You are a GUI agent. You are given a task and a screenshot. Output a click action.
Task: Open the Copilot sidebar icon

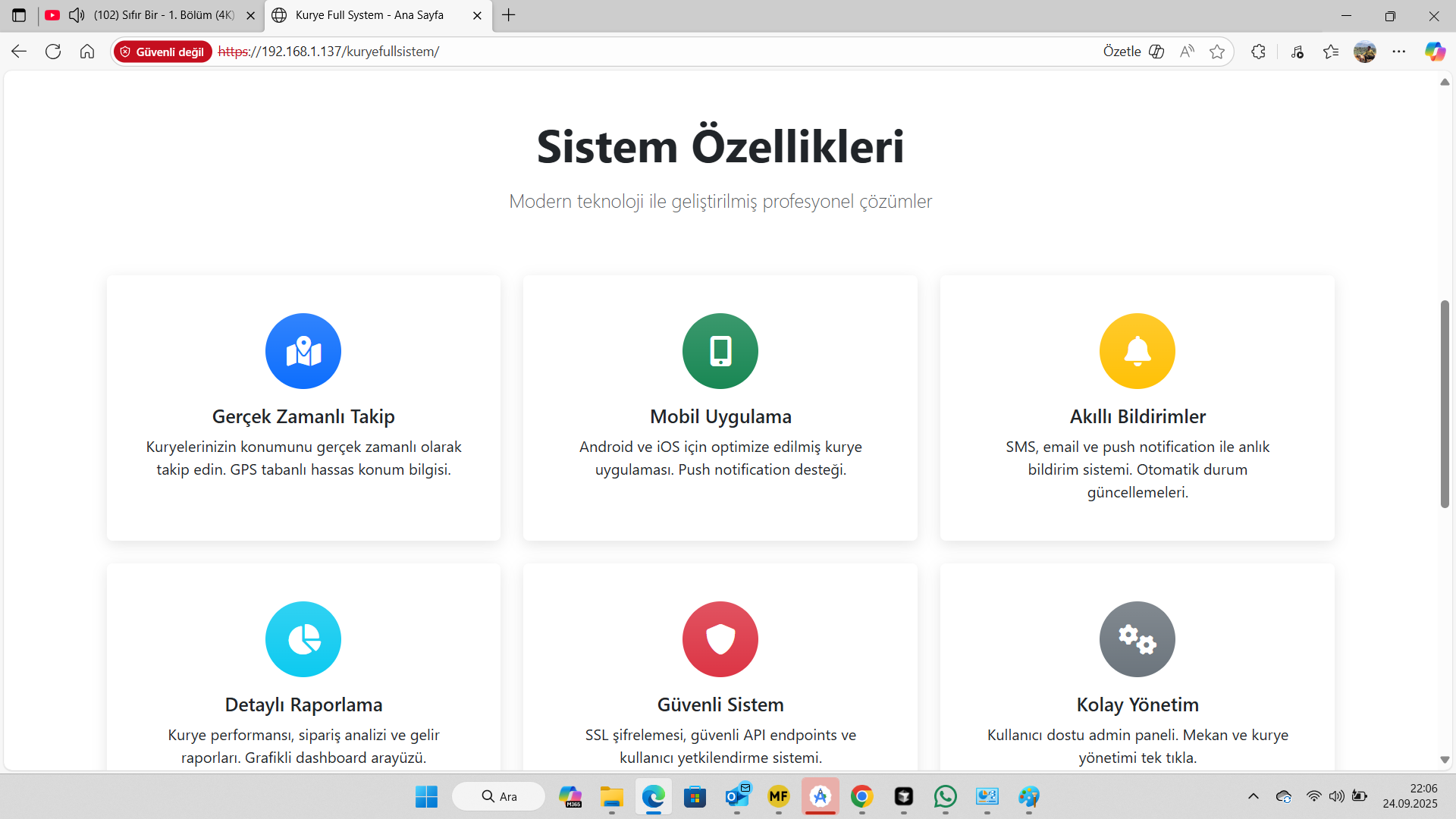[x=1435, y=52]
